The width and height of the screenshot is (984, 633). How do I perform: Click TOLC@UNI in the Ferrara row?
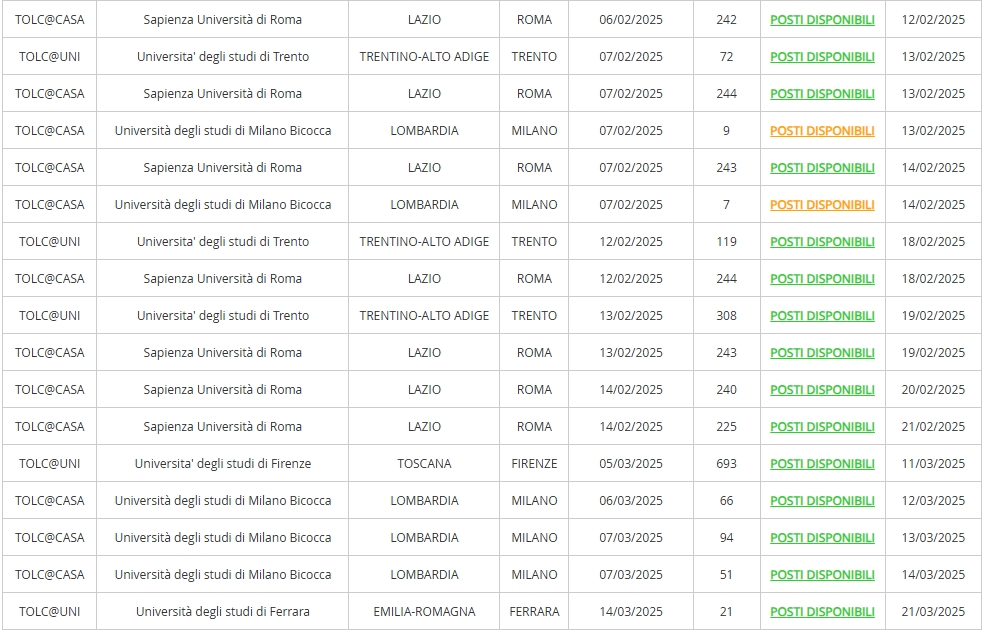[x=50, y=612]
